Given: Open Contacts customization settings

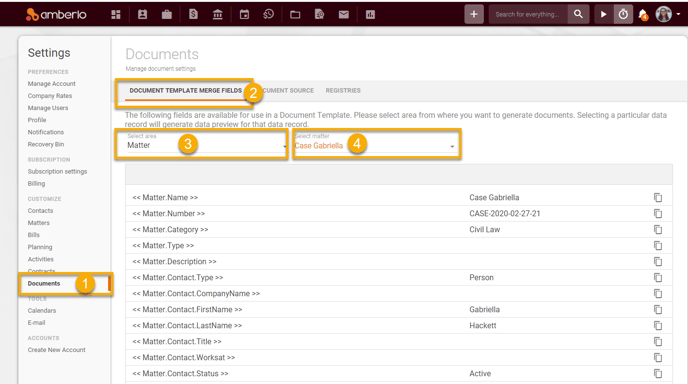Looking at the screenshot, I should click(x=40, y=211).
